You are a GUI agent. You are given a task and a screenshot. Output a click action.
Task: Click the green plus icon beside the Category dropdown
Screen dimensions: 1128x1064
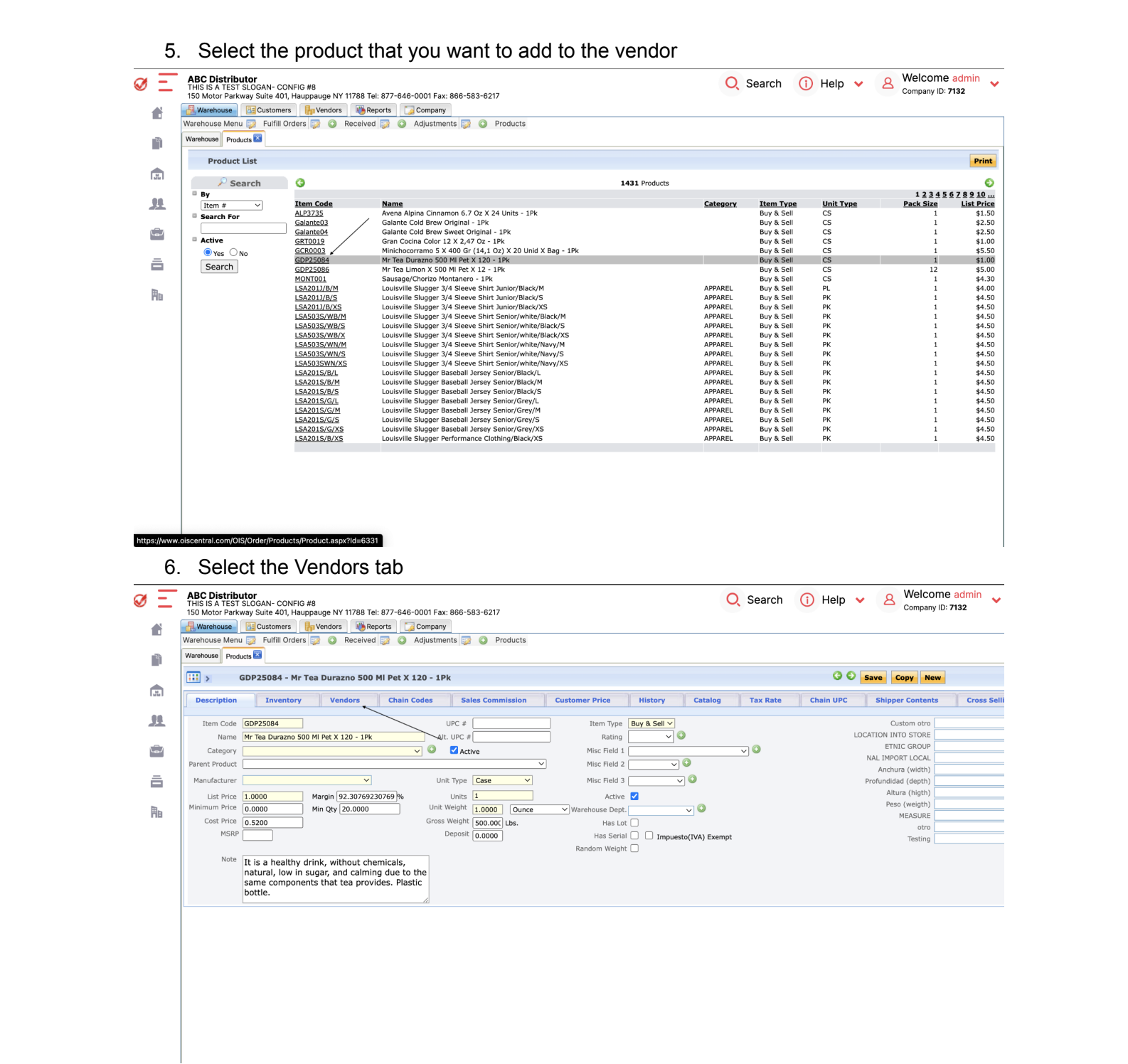tap(432, 750)
